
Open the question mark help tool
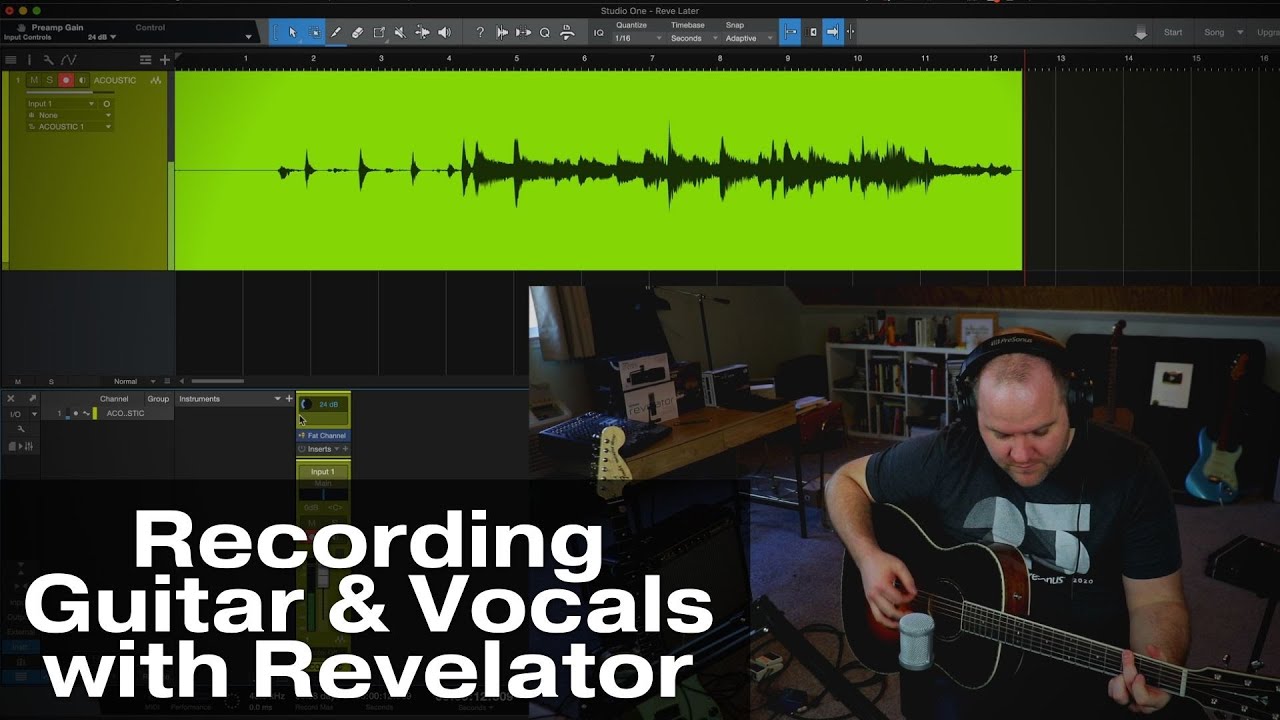pos(480,32)
